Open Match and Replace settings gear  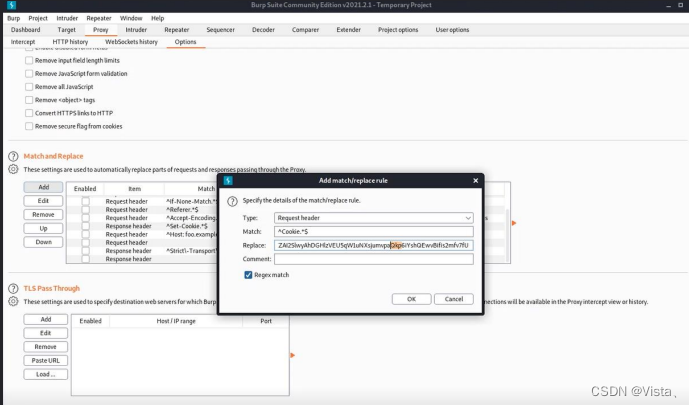[13, 169]
